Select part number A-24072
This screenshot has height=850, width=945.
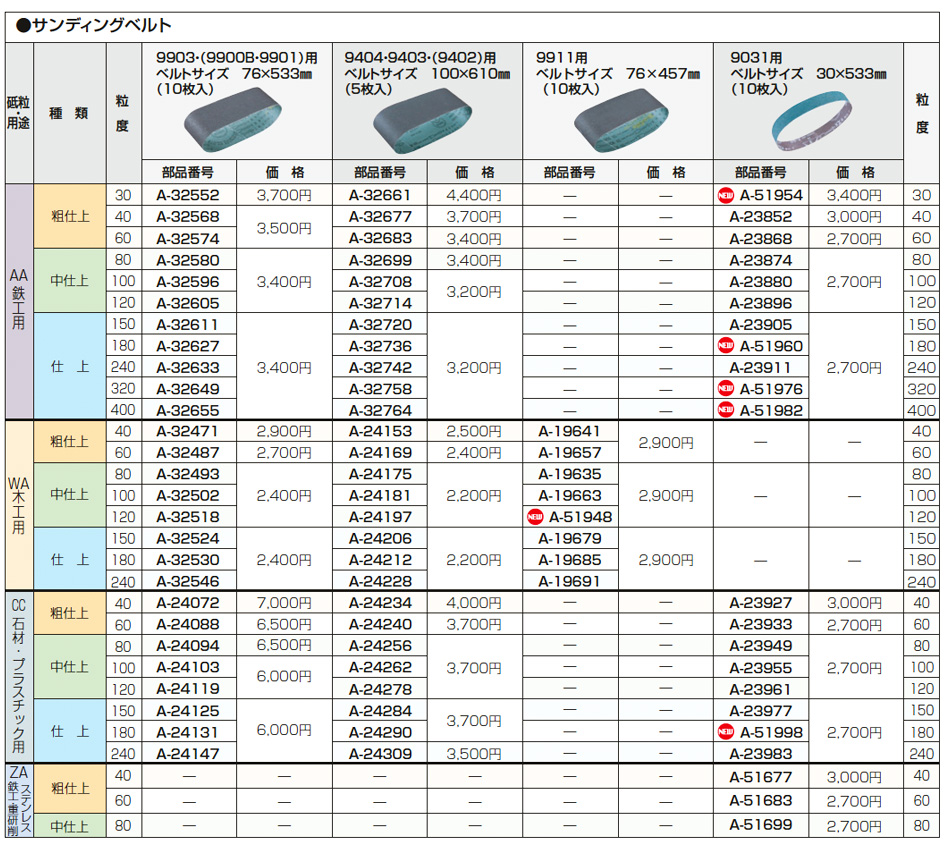[x=188, y=603]
